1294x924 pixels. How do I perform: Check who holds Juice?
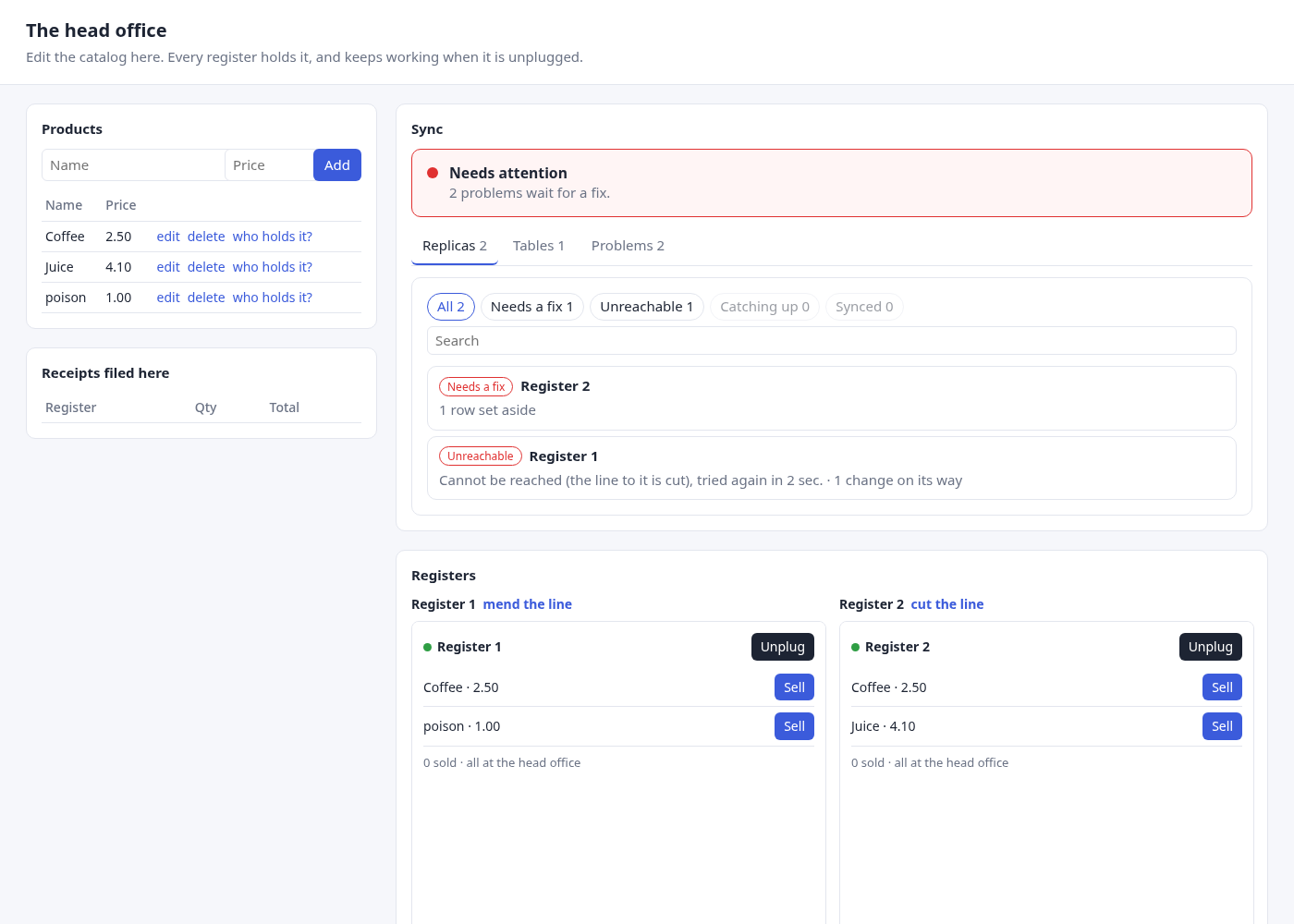[273, 267]
